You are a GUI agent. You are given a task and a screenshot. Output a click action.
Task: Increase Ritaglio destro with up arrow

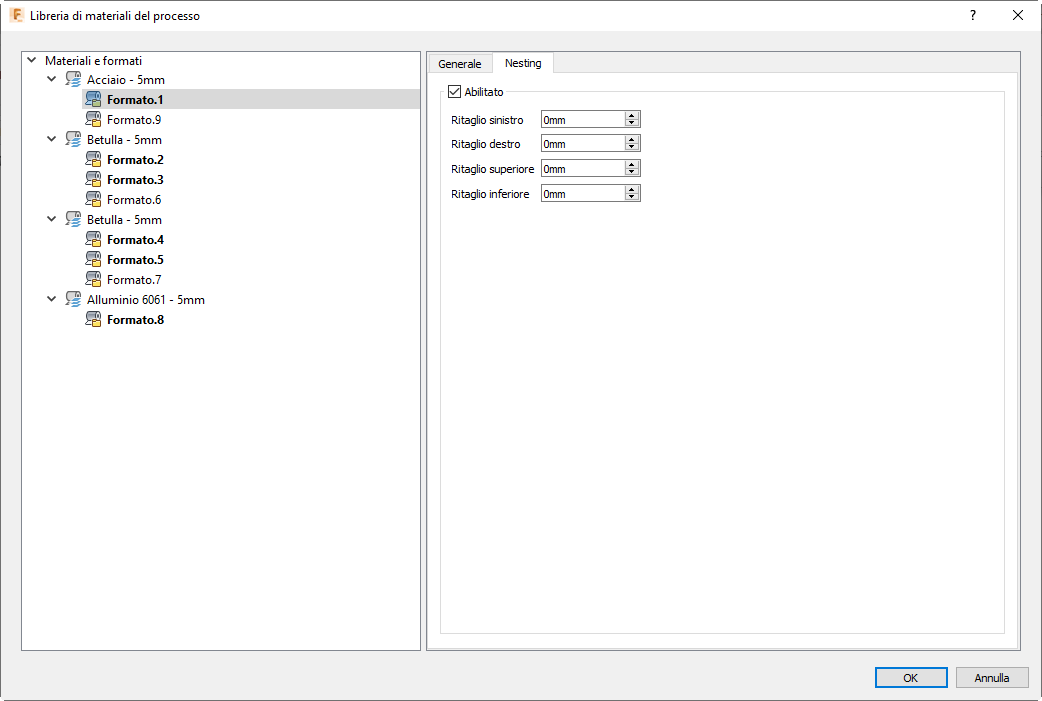point(632,140)
